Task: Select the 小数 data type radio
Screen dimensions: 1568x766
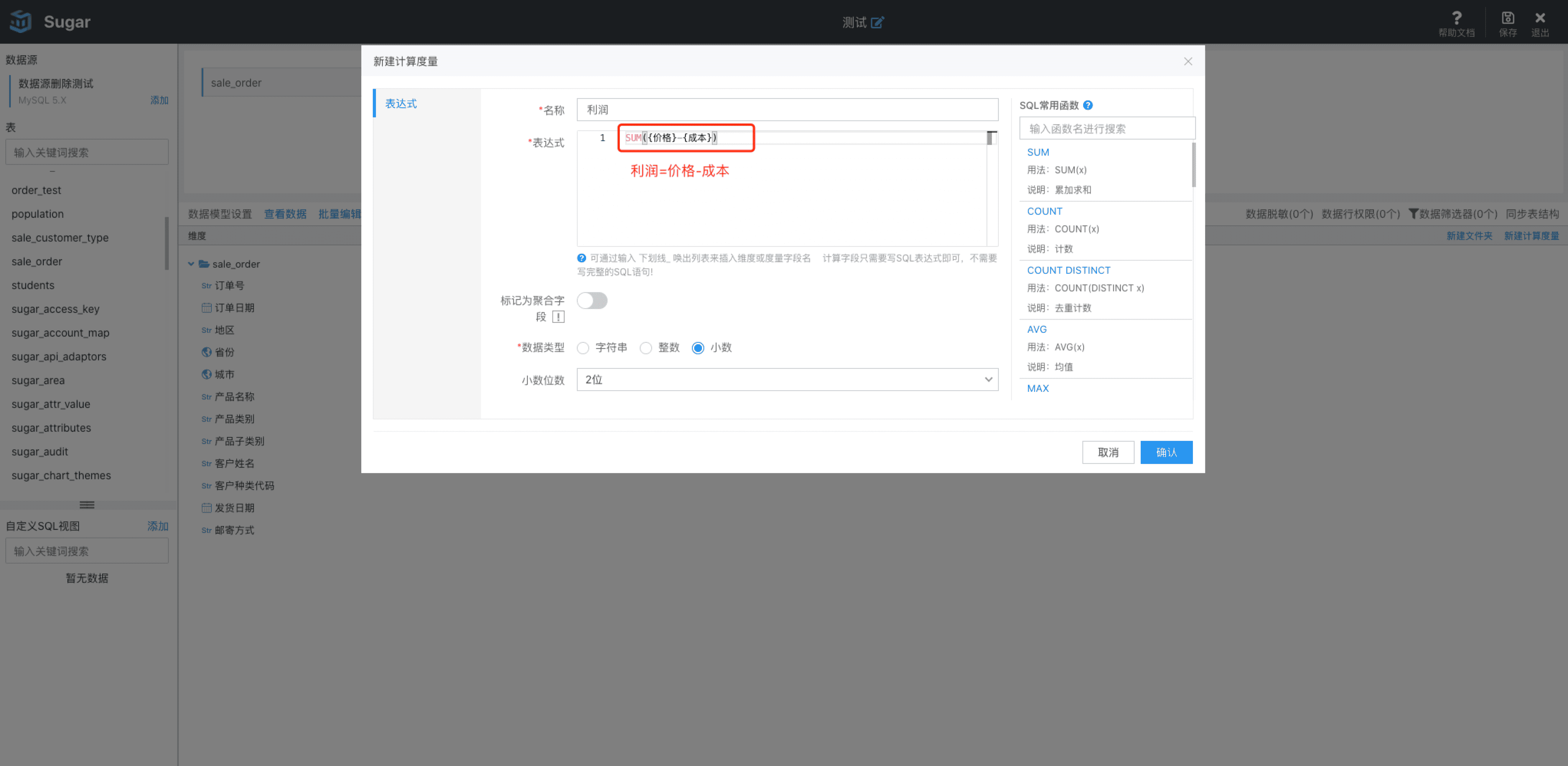Action: [698, 348]
